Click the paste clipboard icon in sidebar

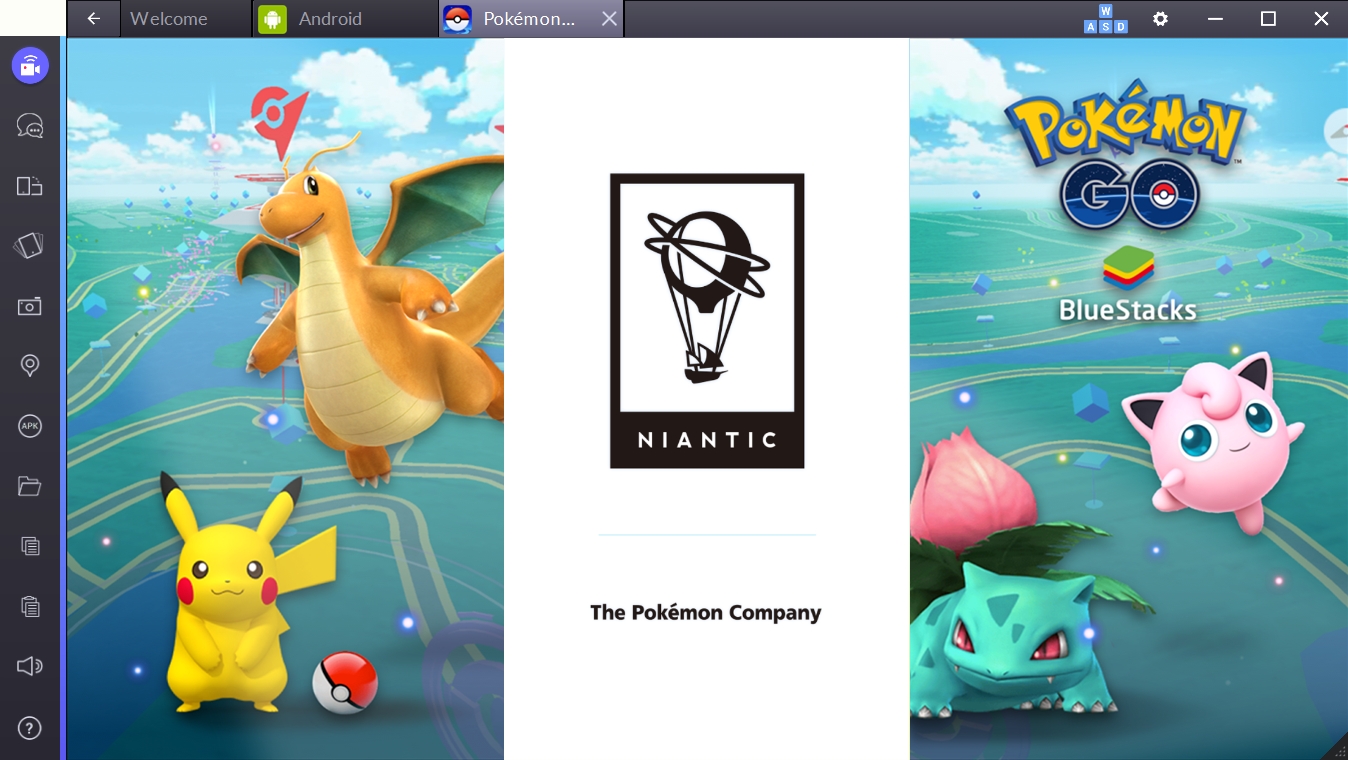tap(30, 606)
